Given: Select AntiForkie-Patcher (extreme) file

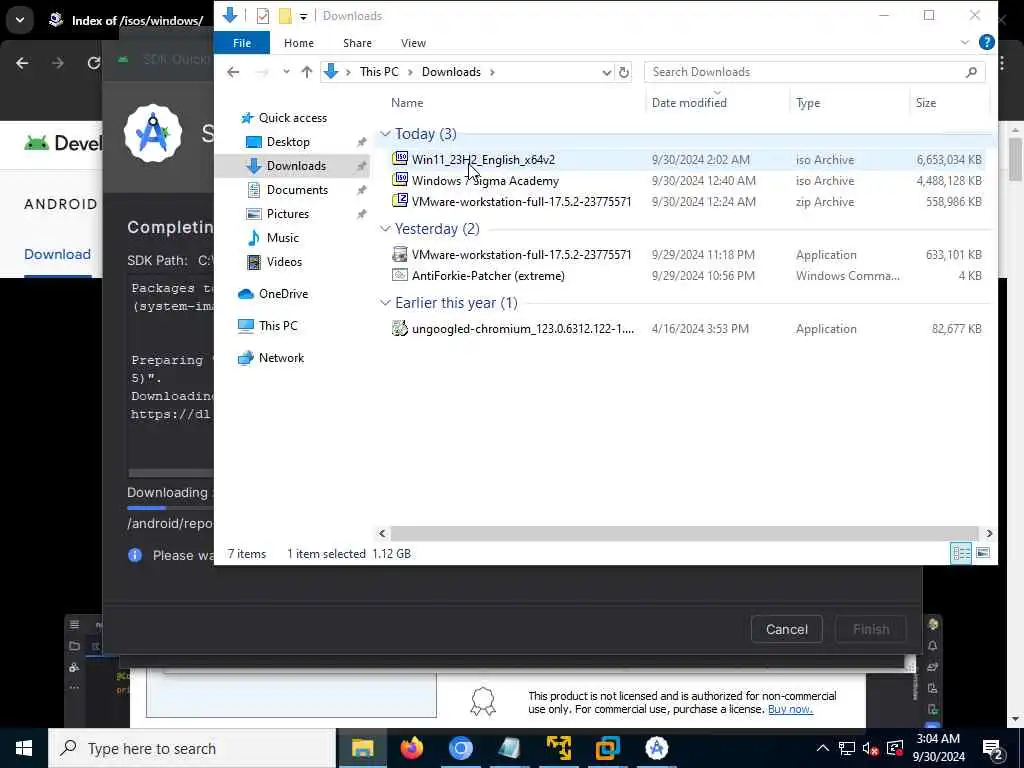Looking at the screenshot, I should point(488,276).
